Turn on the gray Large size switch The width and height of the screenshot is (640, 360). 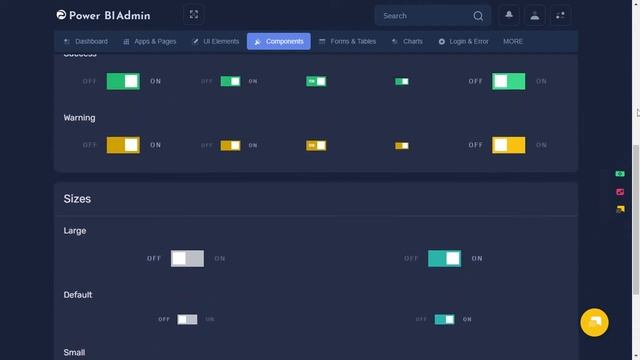point(187,258)
